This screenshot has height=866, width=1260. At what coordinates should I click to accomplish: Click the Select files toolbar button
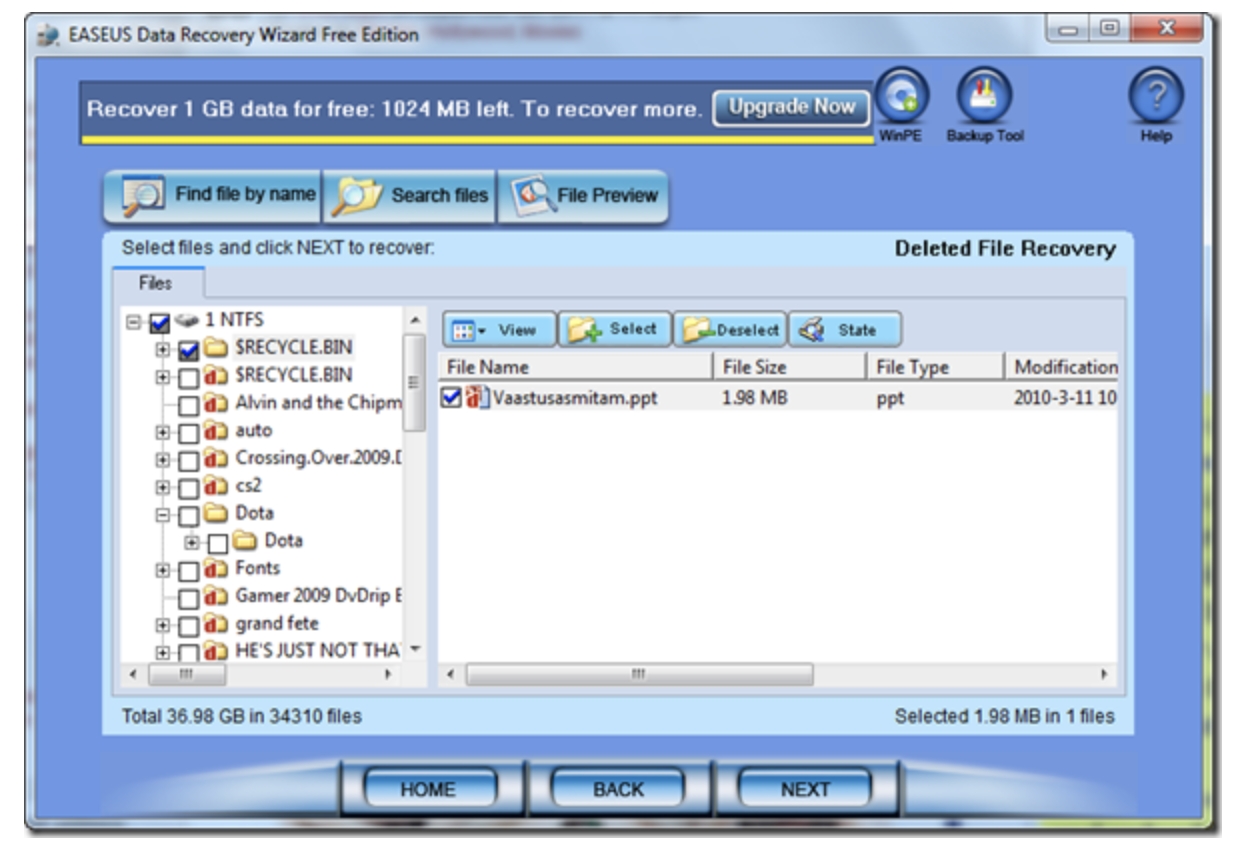click(614, 329)
